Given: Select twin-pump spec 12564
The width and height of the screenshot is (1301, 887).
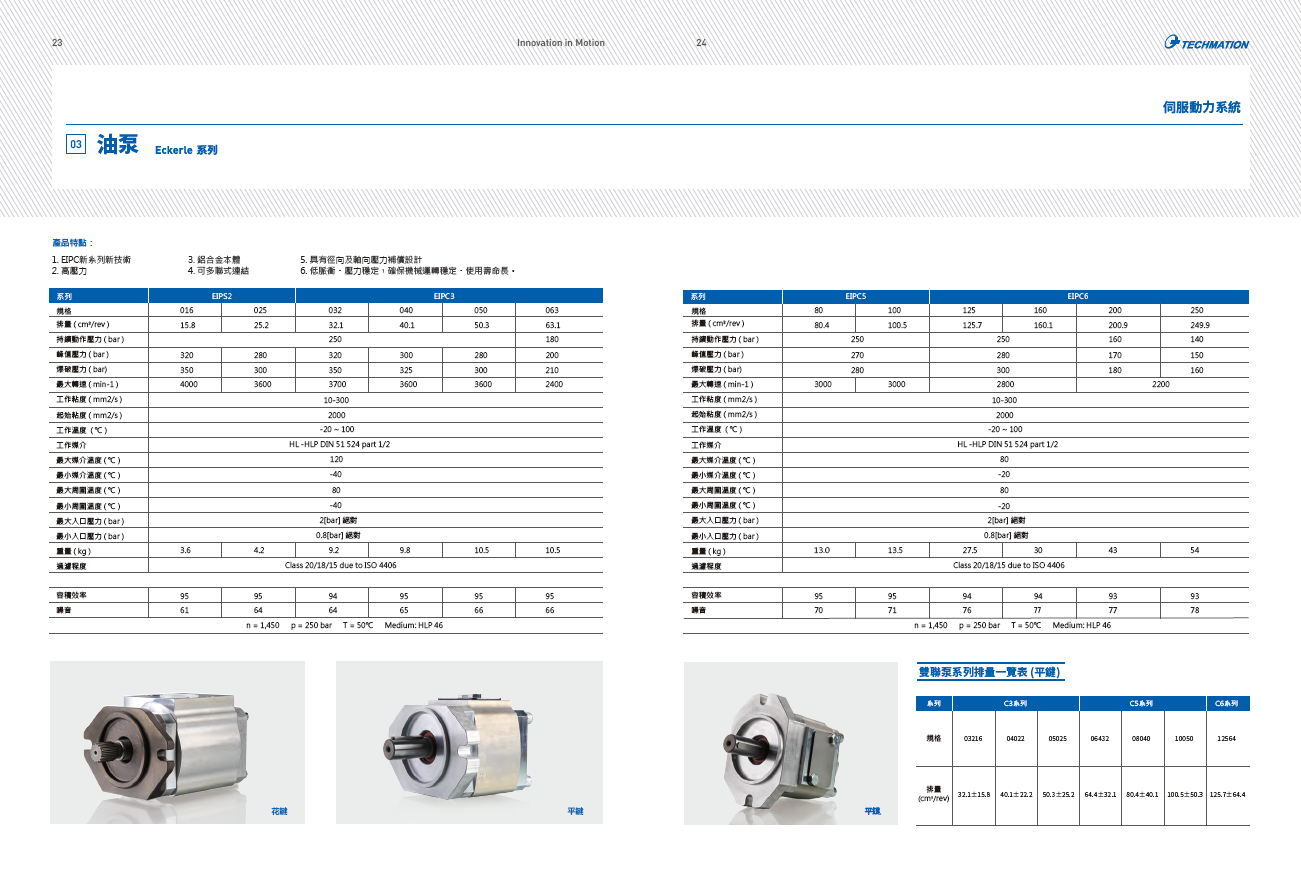Looking at the screenshot, I should click(x=1227, y=738).
